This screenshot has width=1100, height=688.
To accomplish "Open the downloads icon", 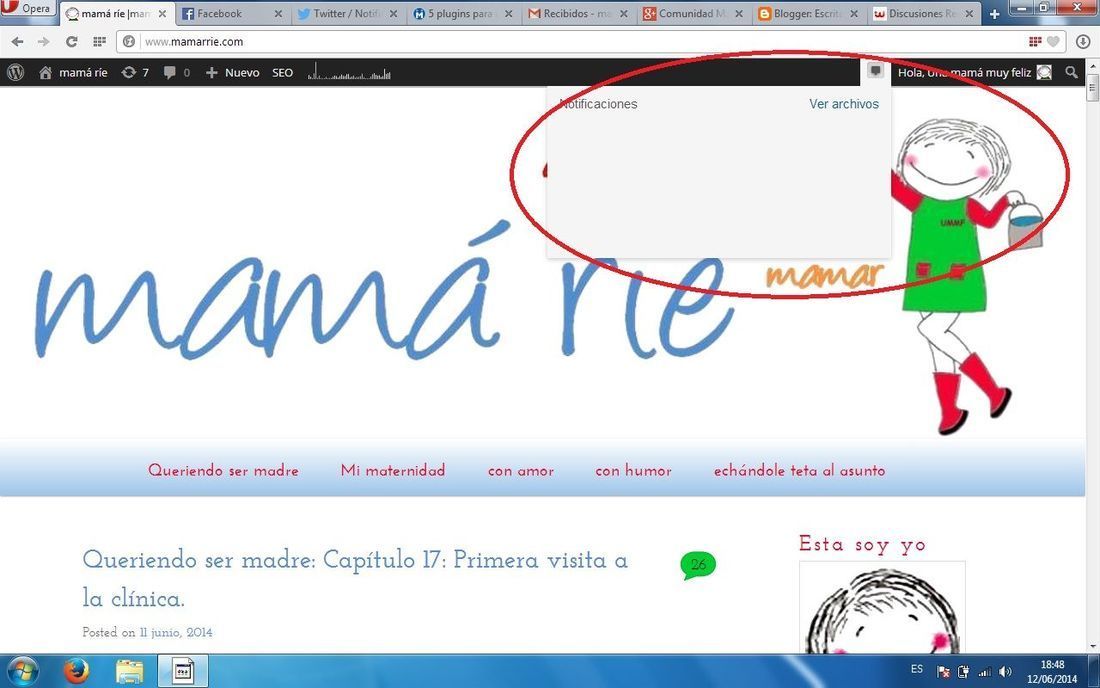I will tap(1082, 42).
